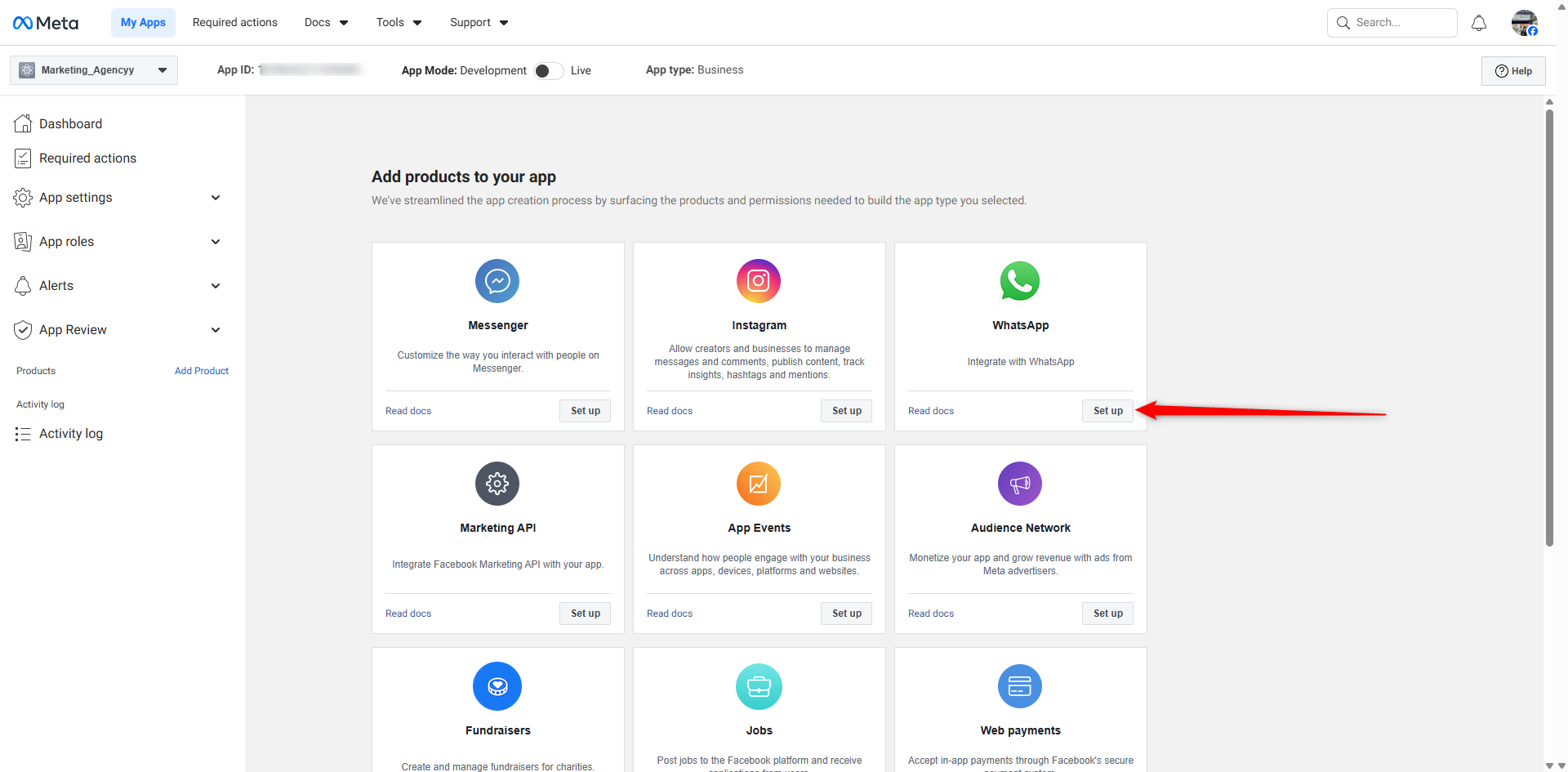Click the Marketing_Agencyy app icon

[27, 70]
